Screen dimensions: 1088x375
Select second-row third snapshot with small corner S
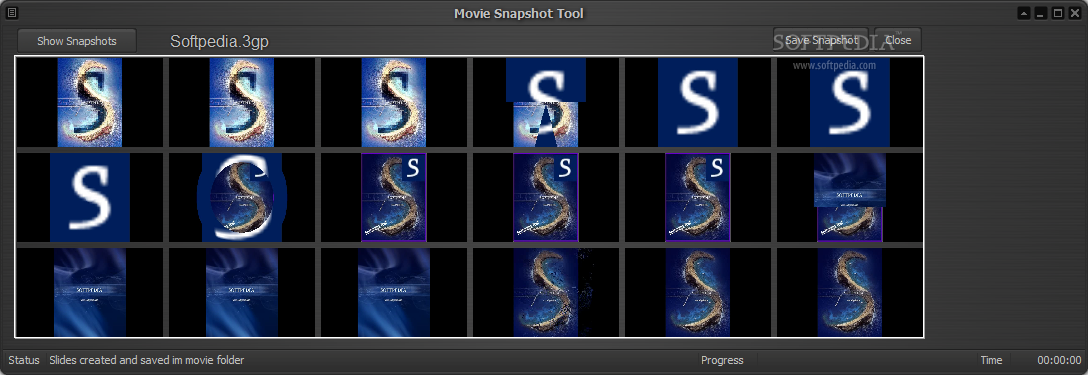(393, 197)
